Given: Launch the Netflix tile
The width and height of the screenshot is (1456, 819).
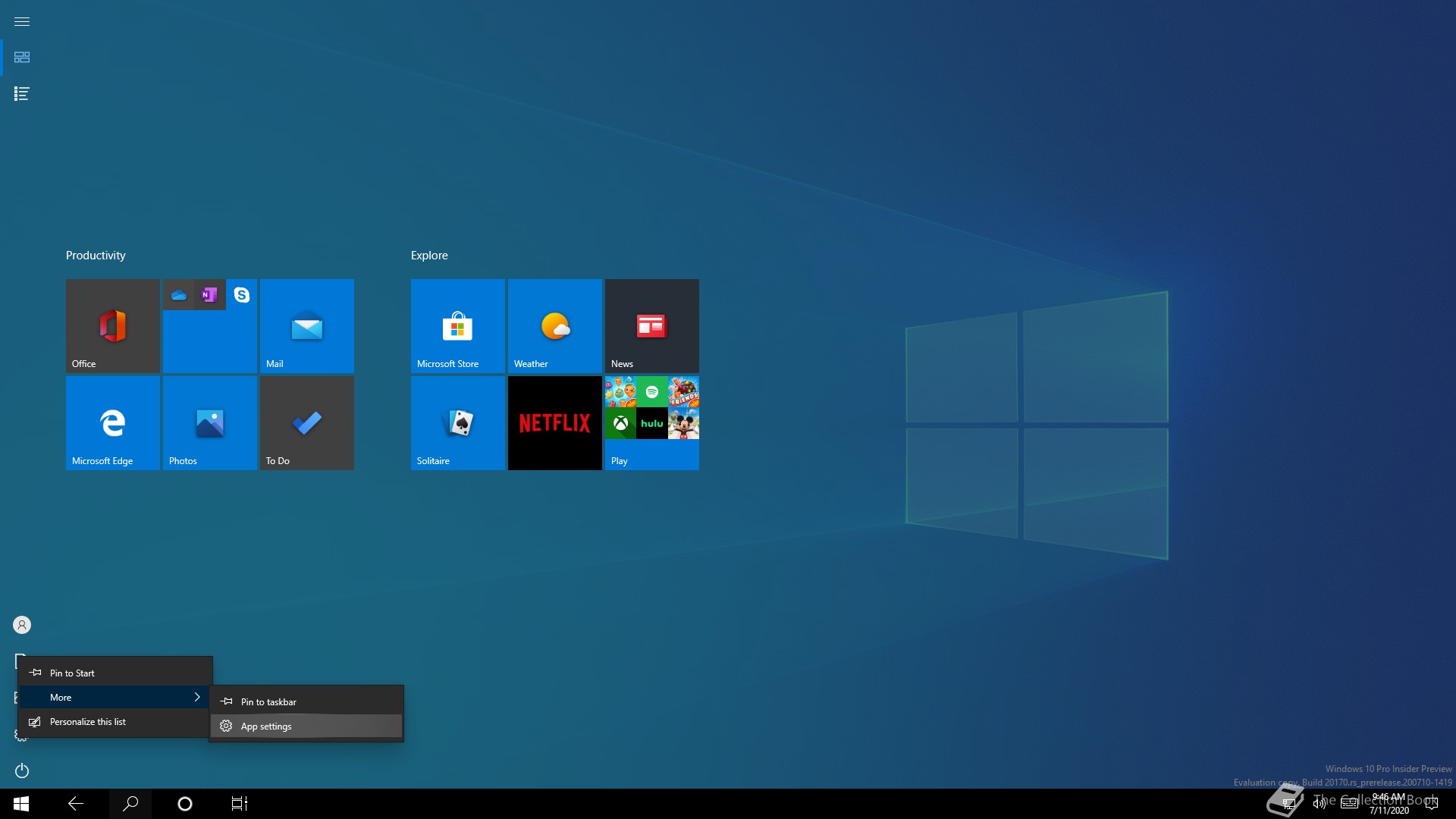Looking at the screenshot, I should [x=555, y=423].
